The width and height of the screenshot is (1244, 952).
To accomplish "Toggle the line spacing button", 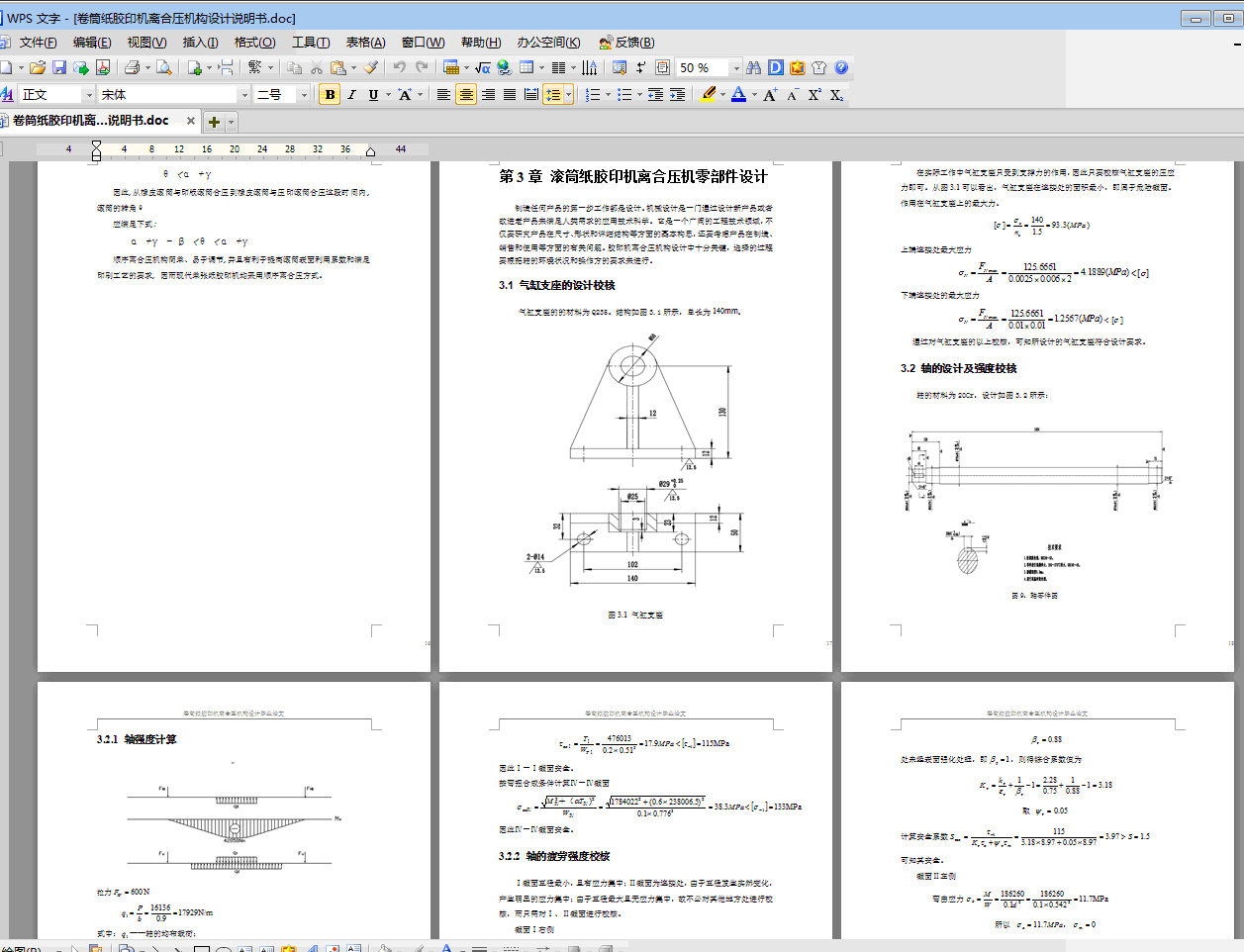I will (x=553, y=95).
